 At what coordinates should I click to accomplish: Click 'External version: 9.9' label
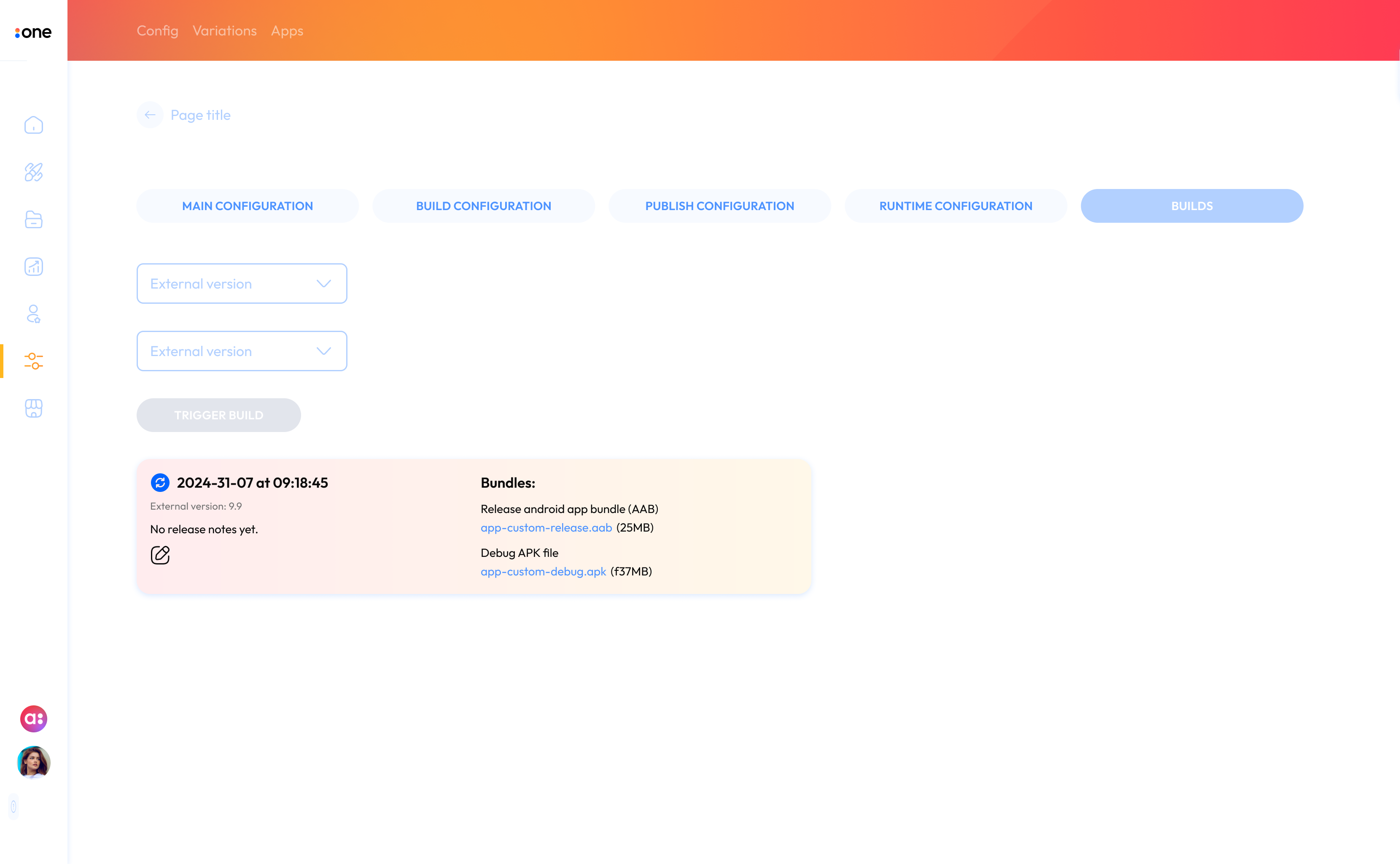point(196,506)
